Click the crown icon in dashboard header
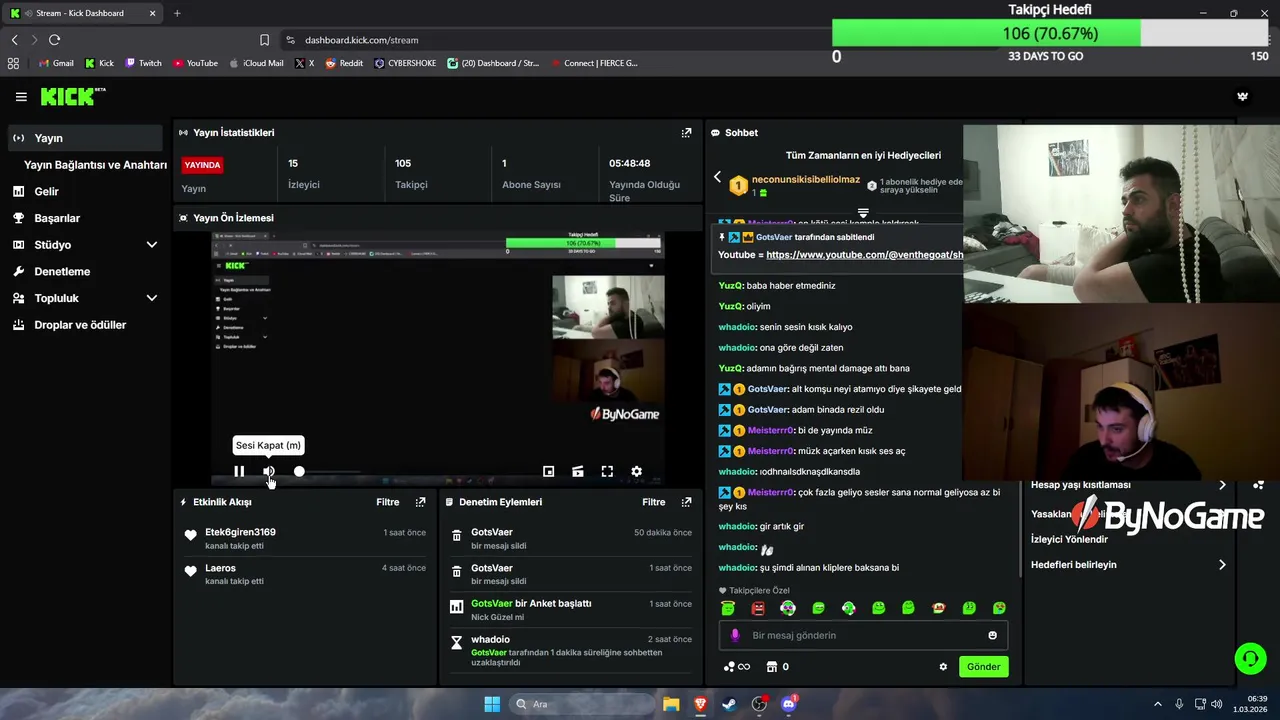1280x720 pixels. tap(1243, 97)
